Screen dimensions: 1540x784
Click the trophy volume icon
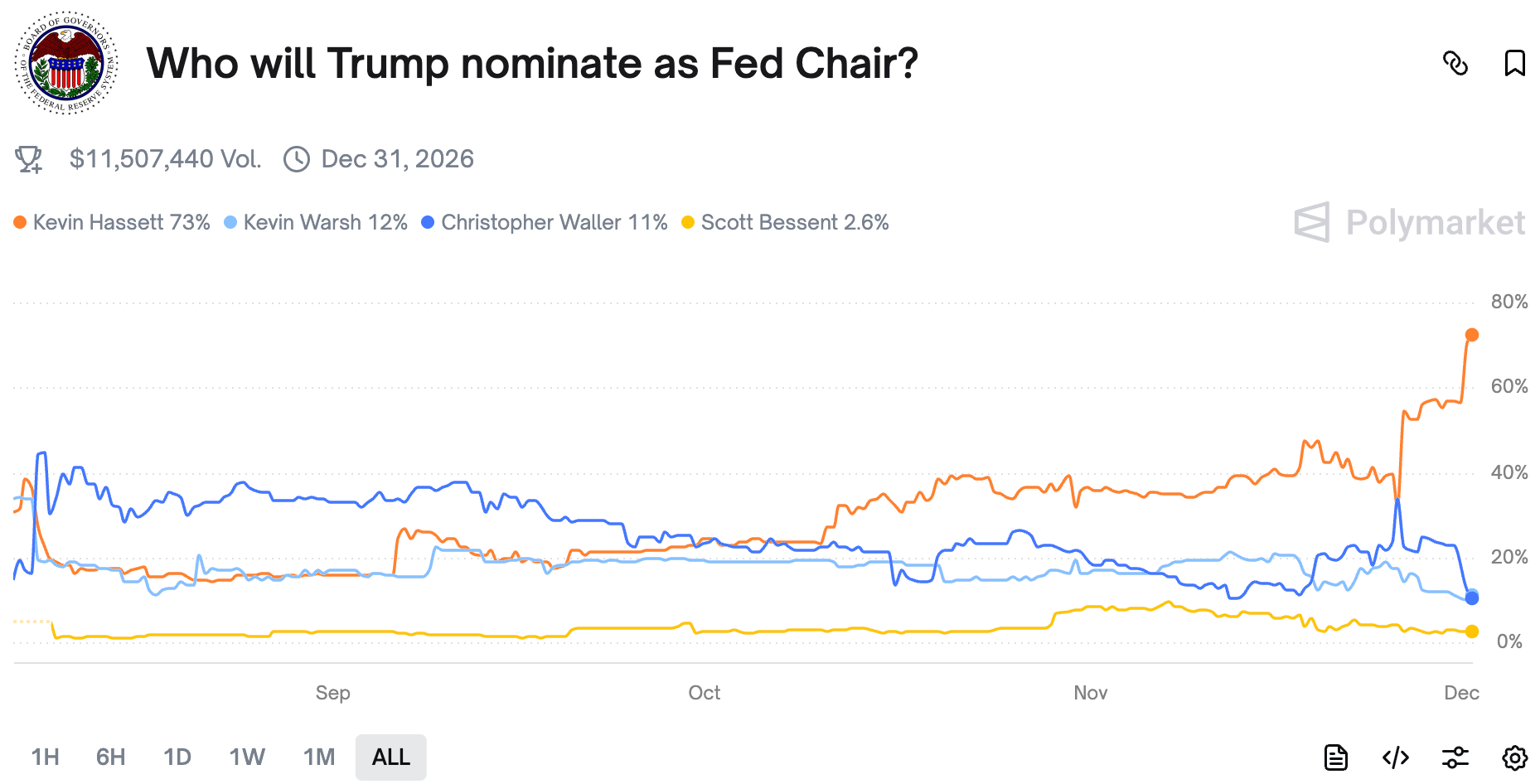coord(29,159)
